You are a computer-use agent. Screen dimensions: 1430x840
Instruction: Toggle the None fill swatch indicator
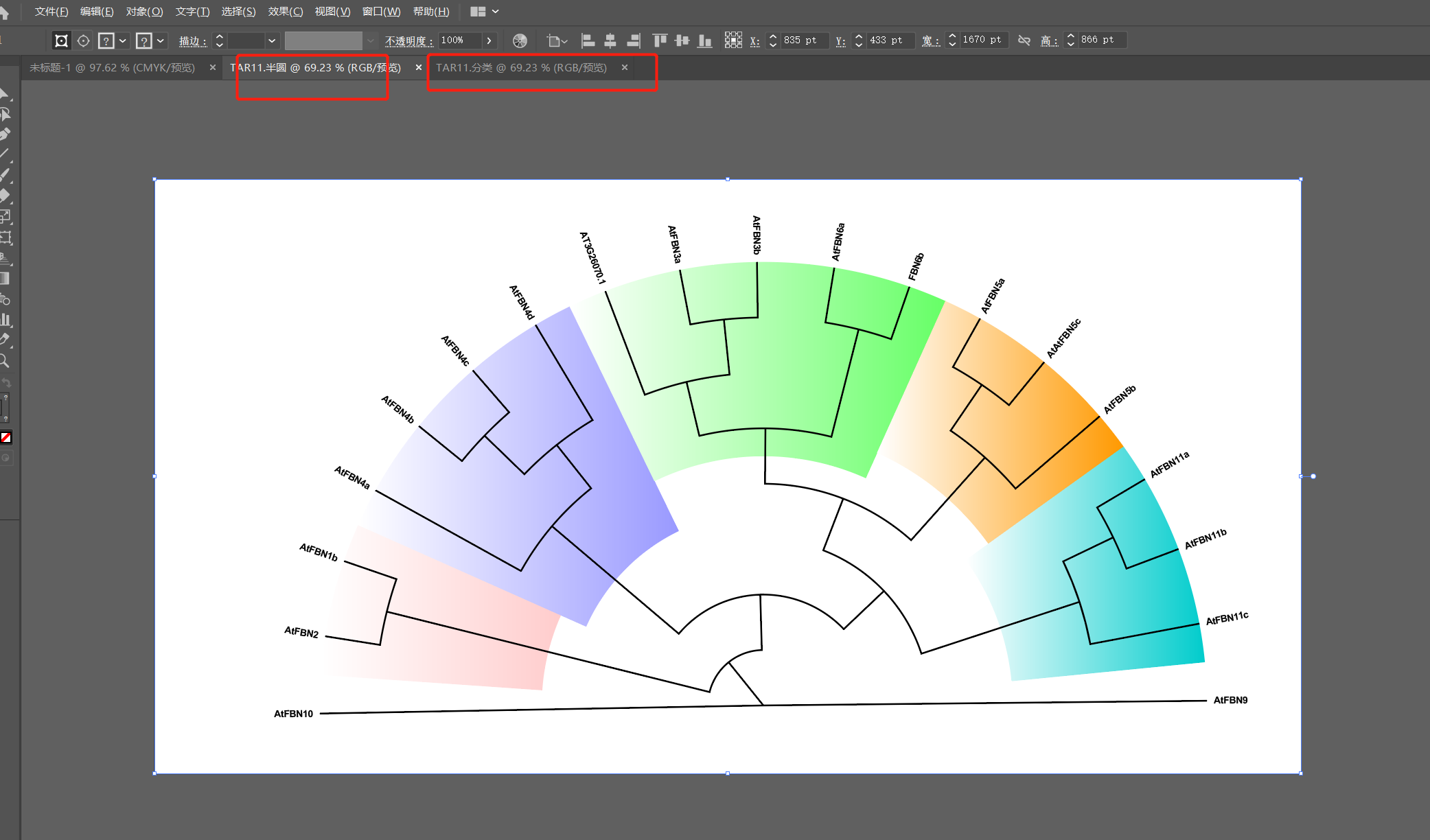(5, 437)
